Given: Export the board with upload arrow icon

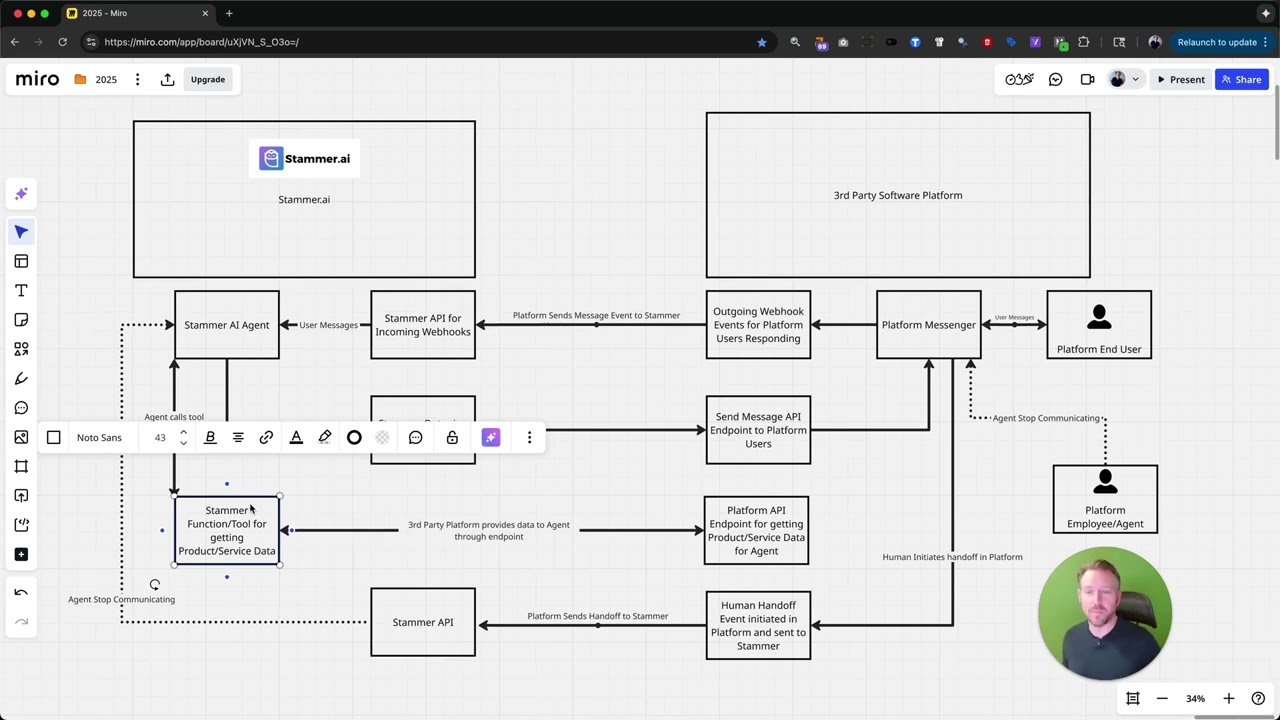Looking at the screenshot, I should (x=167, y=79).
